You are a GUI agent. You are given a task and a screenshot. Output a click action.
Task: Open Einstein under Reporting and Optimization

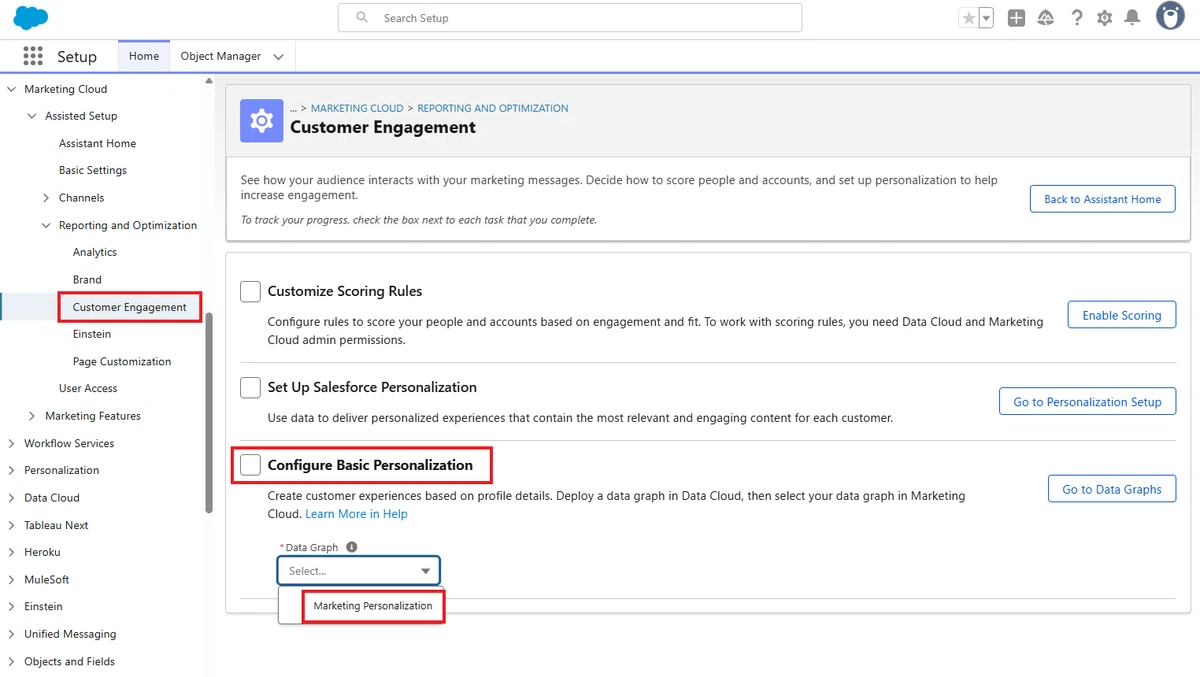[x=92, y=334]
